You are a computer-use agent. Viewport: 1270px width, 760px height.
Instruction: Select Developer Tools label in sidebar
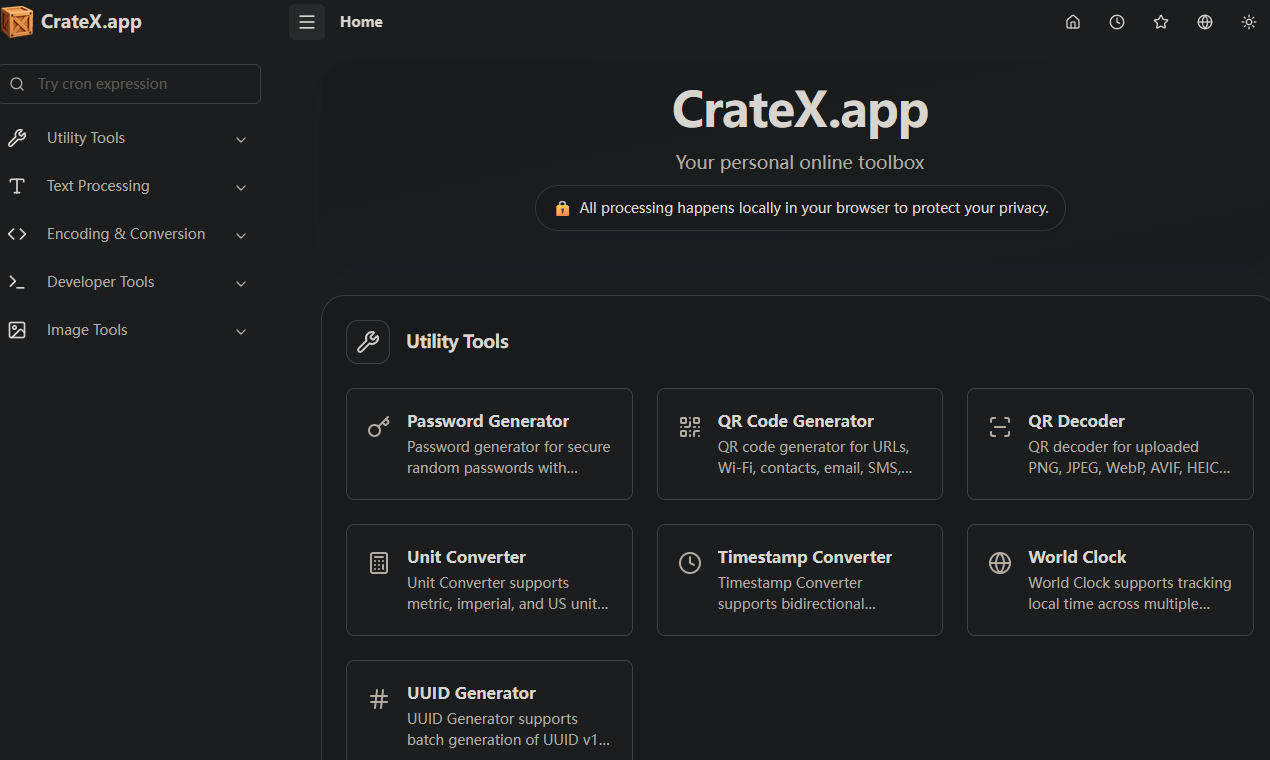100,282
